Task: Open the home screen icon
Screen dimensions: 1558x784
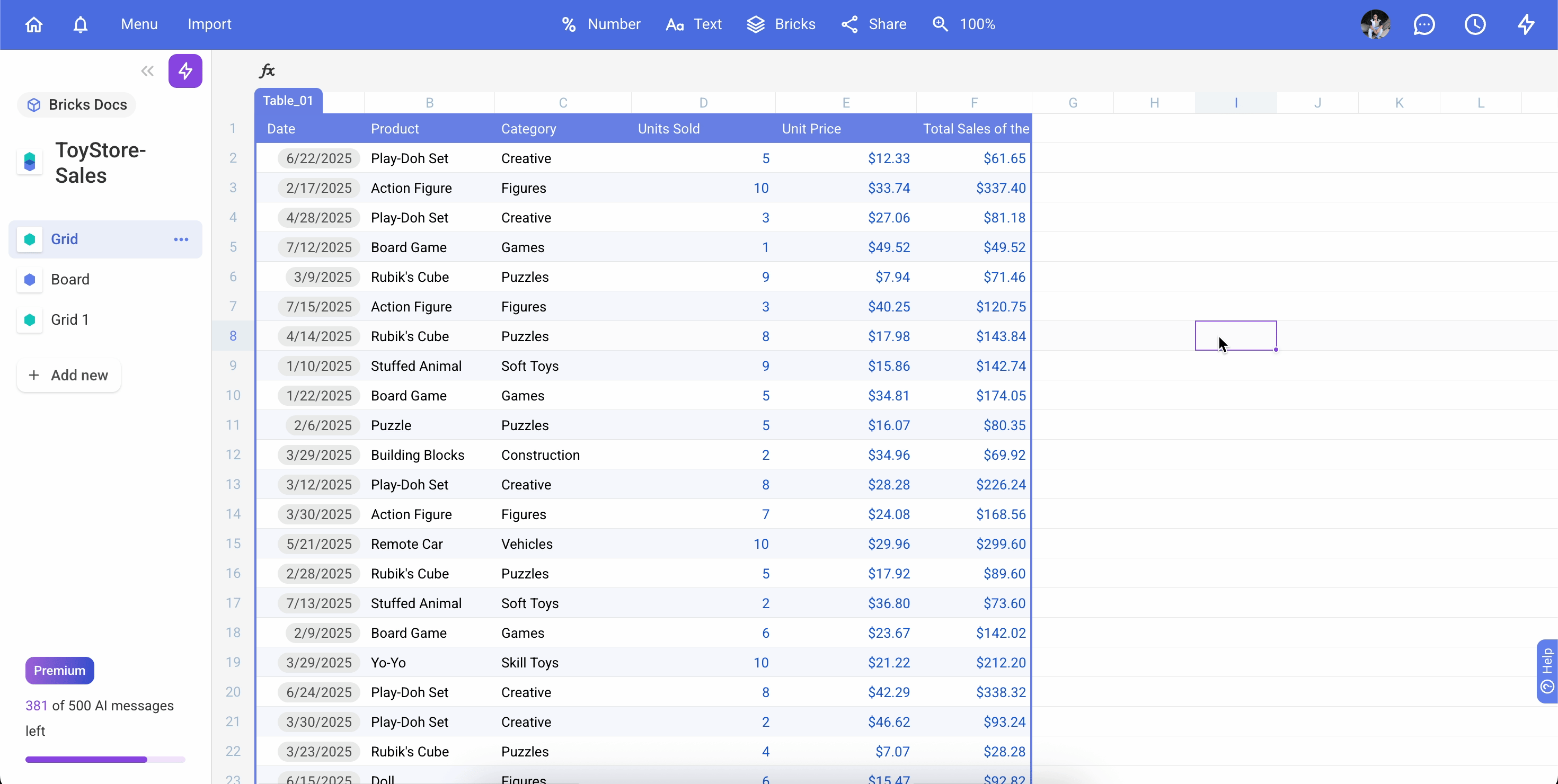Action: click(33, 24)
